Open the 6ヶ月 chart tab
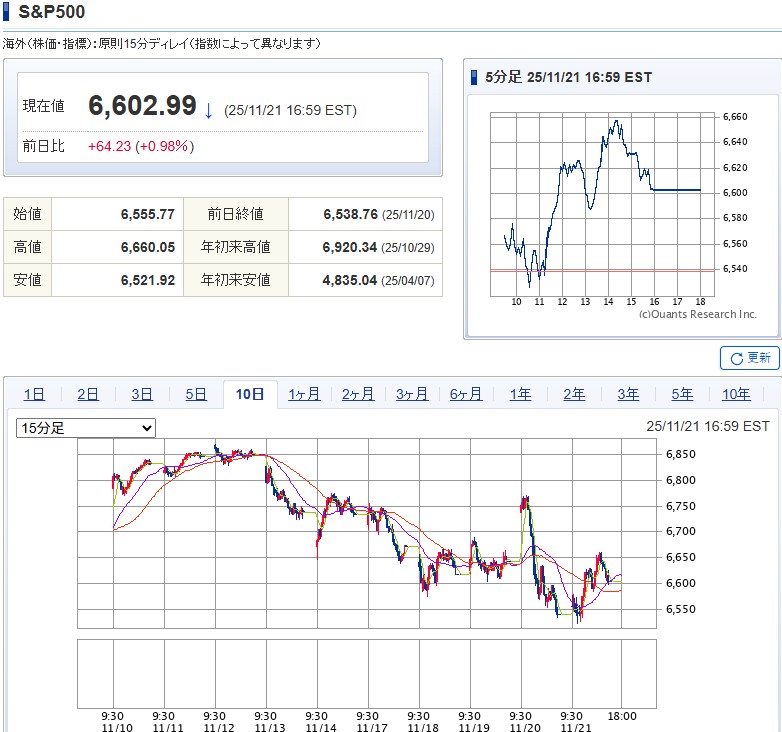 [466, 394]
